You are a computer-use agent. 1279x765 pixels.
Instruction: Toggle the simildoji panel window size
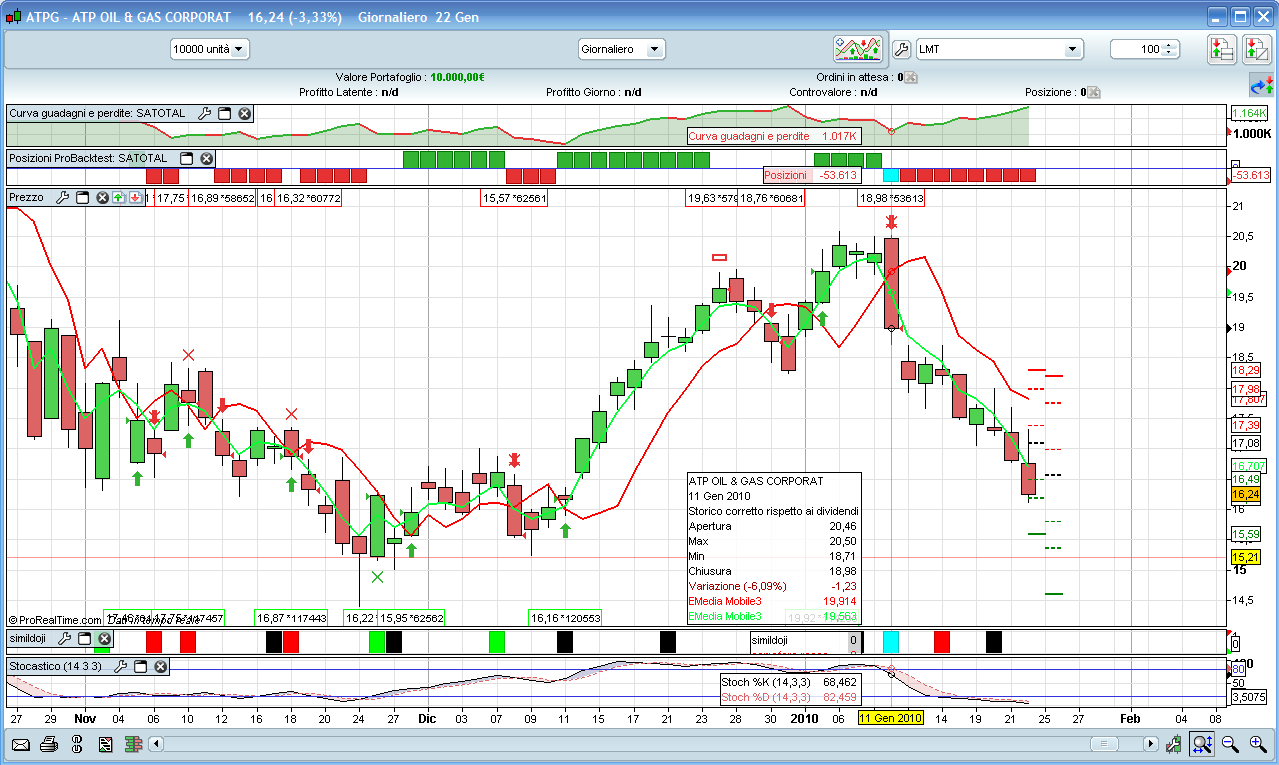point(82,638)
